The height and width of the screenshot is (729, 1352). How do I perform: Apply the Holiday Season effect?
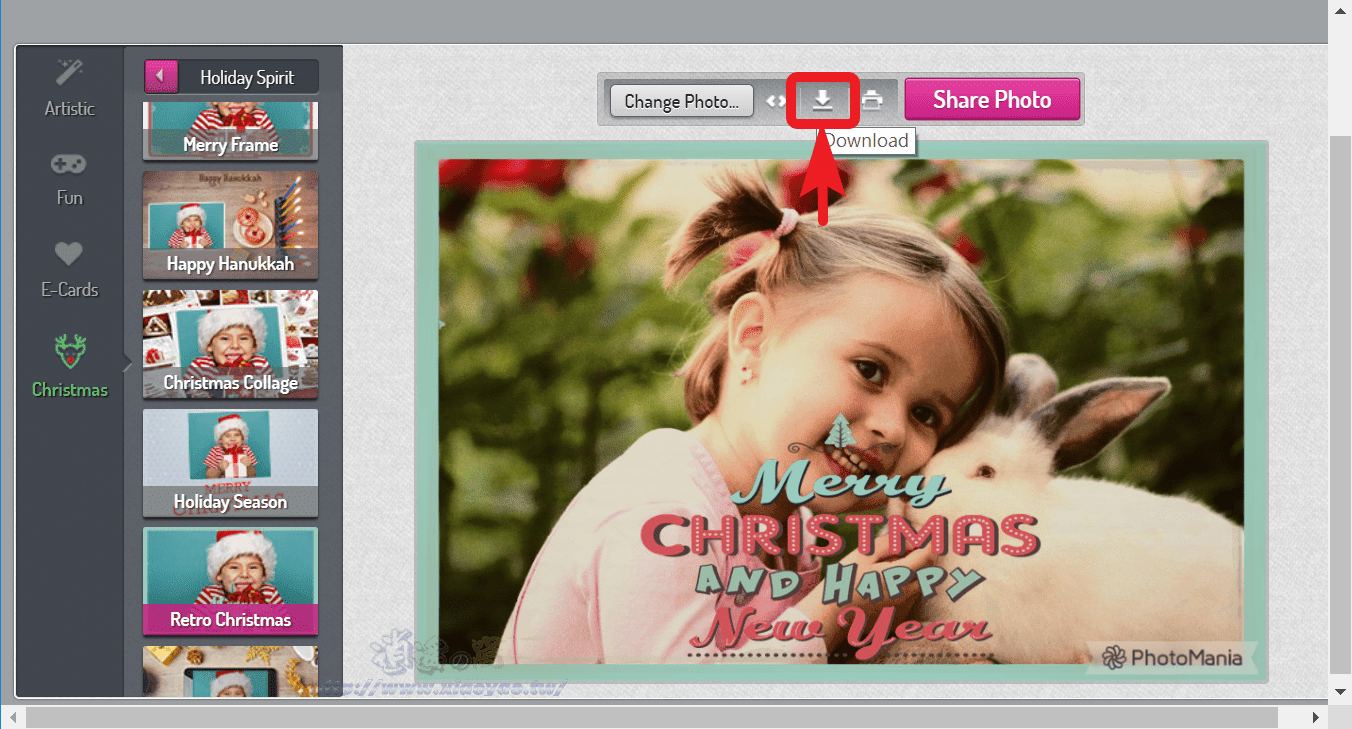tap(230, 462)
